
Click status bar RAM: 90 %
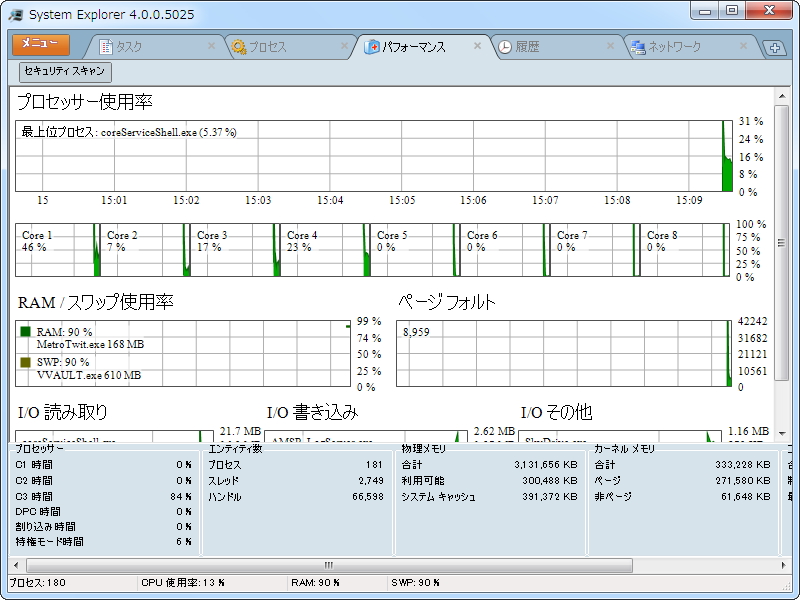[x=315, y=583]
